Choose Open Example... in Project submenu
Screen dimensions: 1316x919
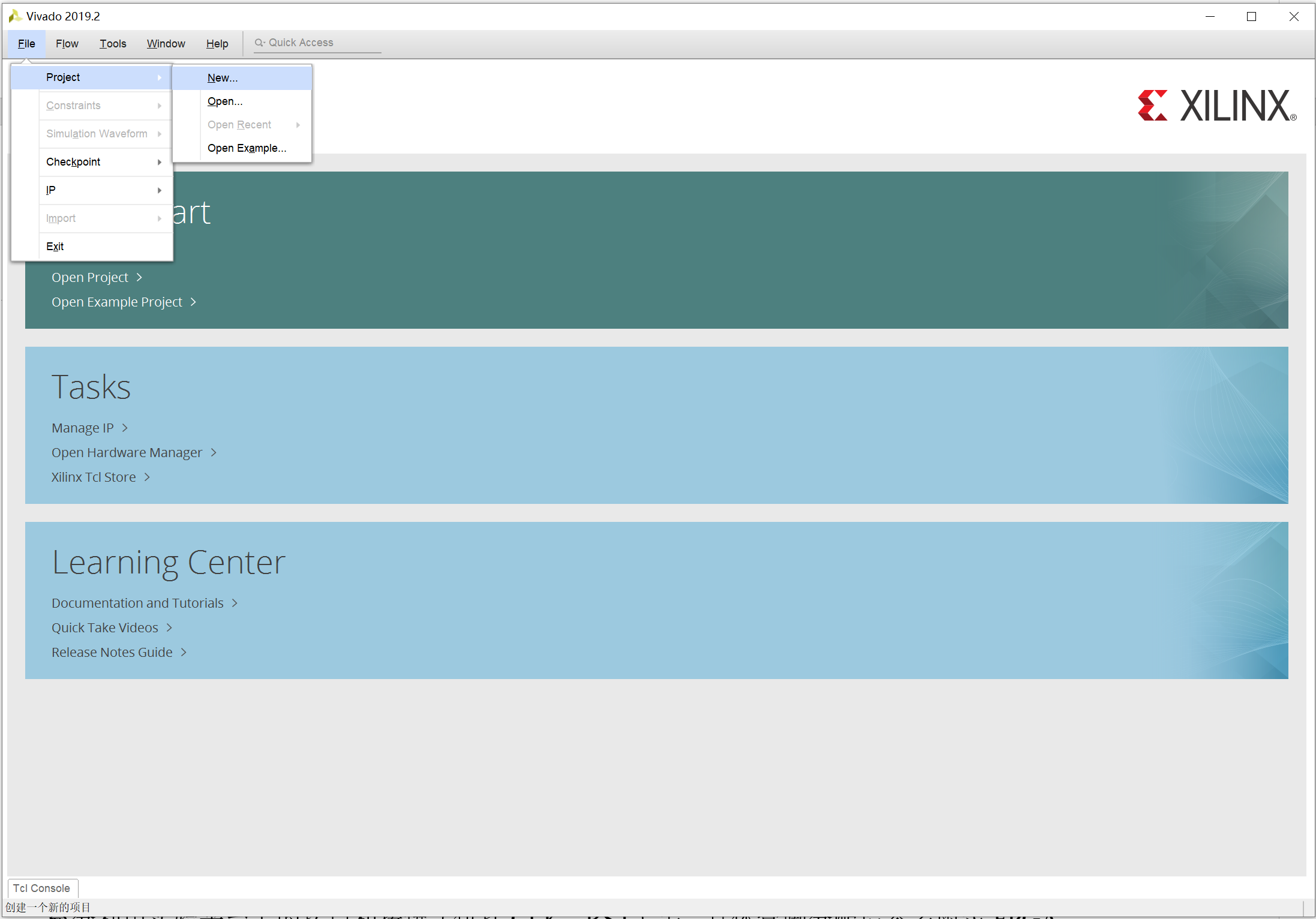[x=247, y=148]
